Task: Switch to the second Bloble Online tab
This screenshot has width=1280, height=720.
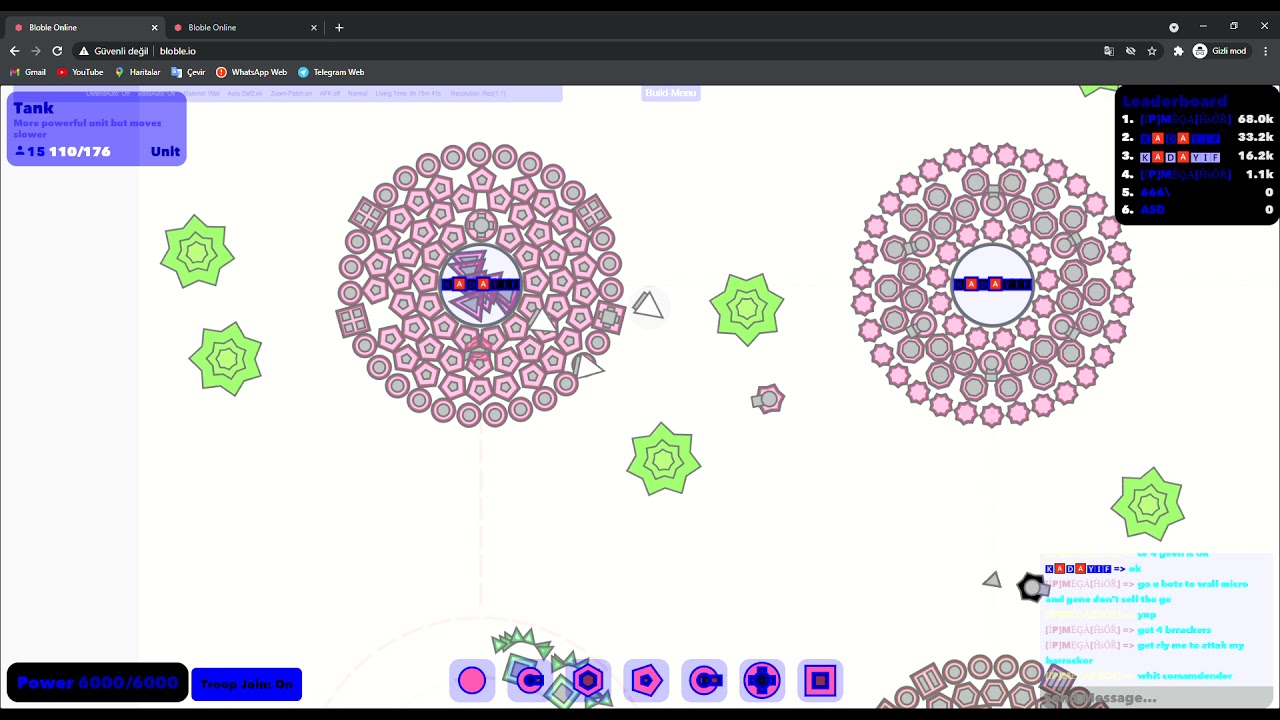Action: pos(245,27)
